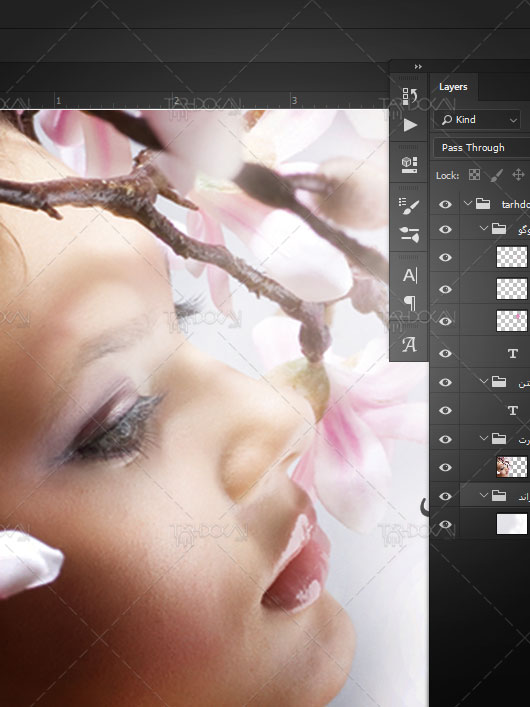530x707 pixels.
Task: Hide white background layer via eye icon
Action: [445, 524]
